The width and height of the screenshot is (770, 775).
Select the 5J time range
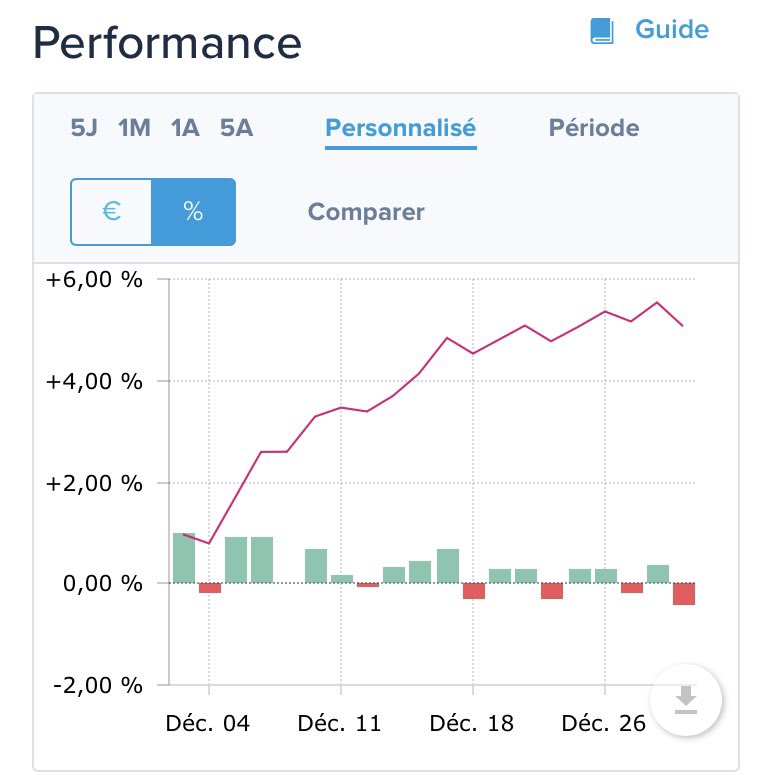(84, 128)
